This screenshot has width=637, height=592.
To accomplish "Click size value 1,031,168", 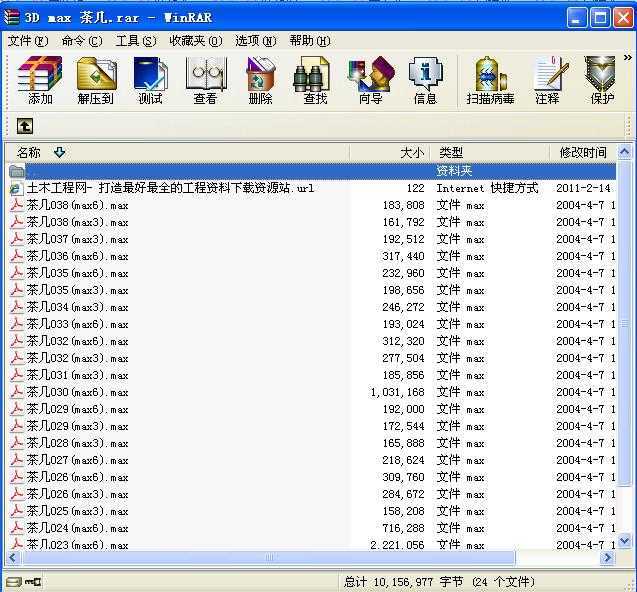I will [397, 392].
